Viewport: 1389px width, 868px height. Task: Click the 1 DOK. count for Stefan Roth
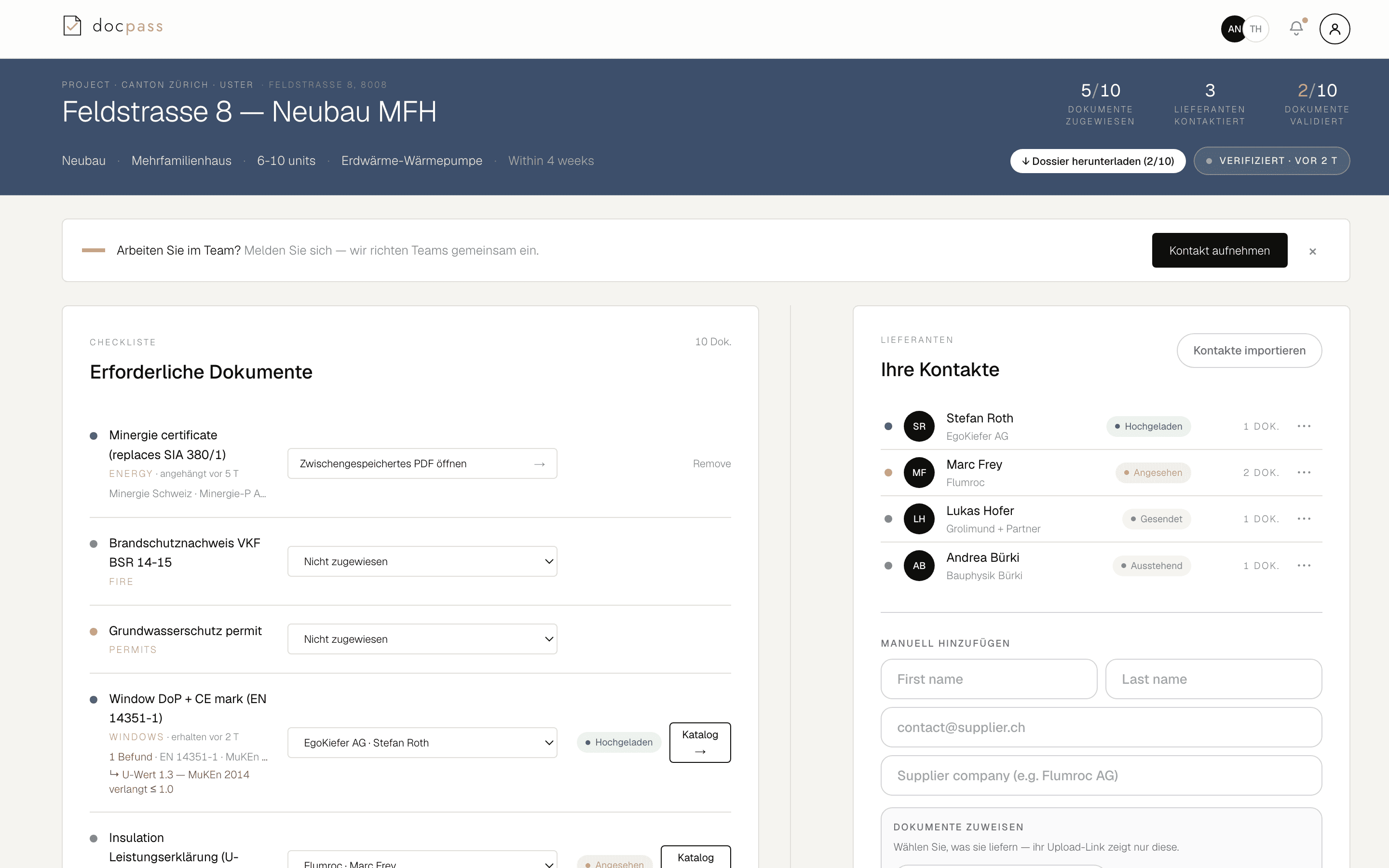1261,427
